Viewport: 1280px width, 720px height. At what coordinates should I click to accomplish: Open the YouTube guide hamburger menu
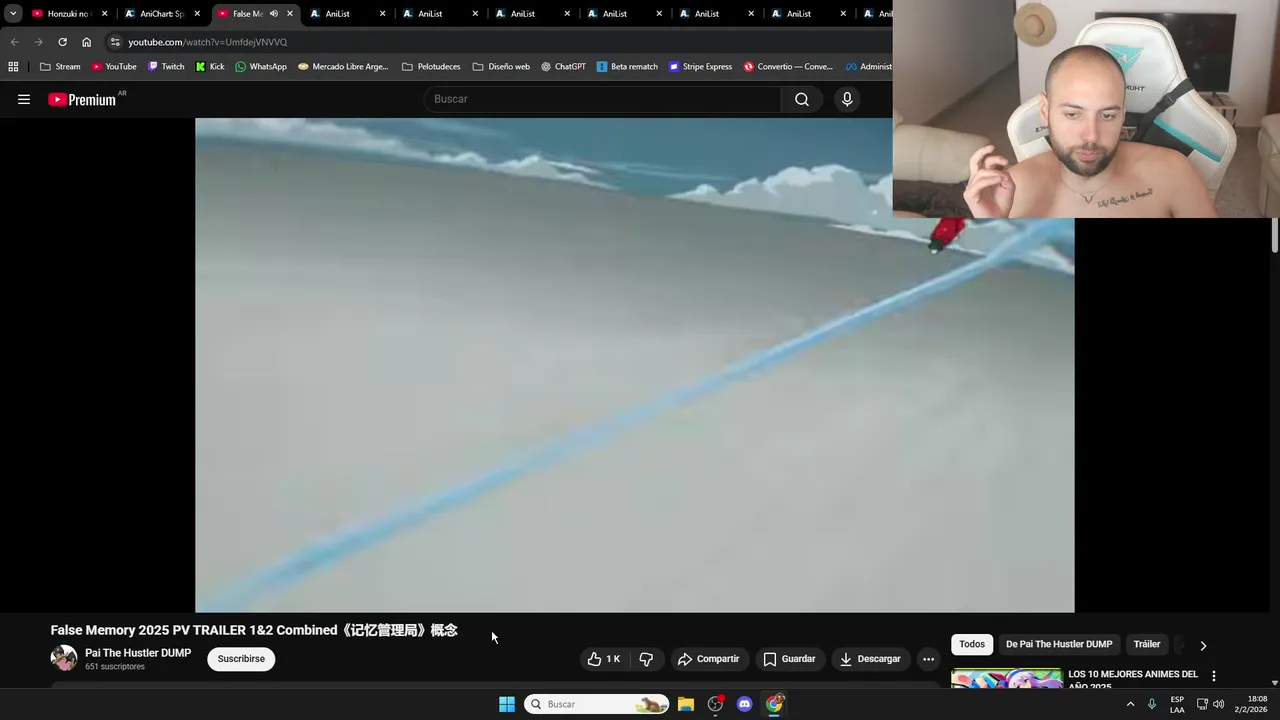(24, 99)
